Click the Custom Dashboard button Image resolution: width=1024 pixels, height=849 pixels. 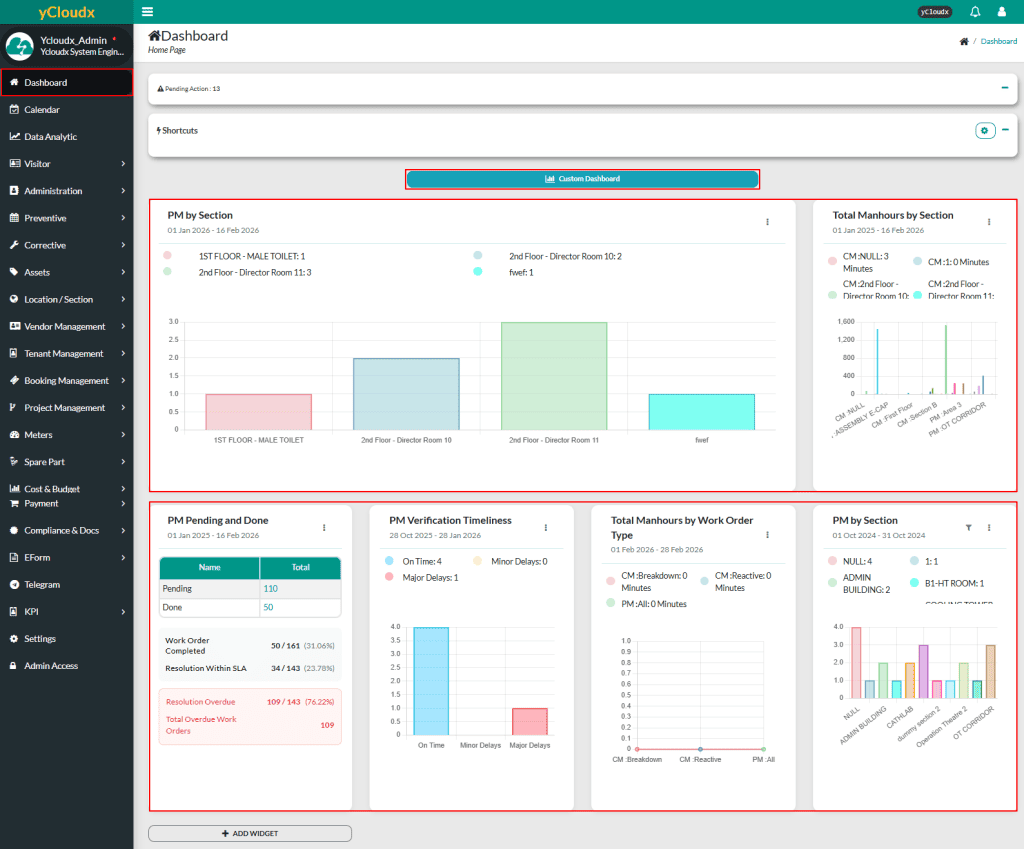coord(582,179)
